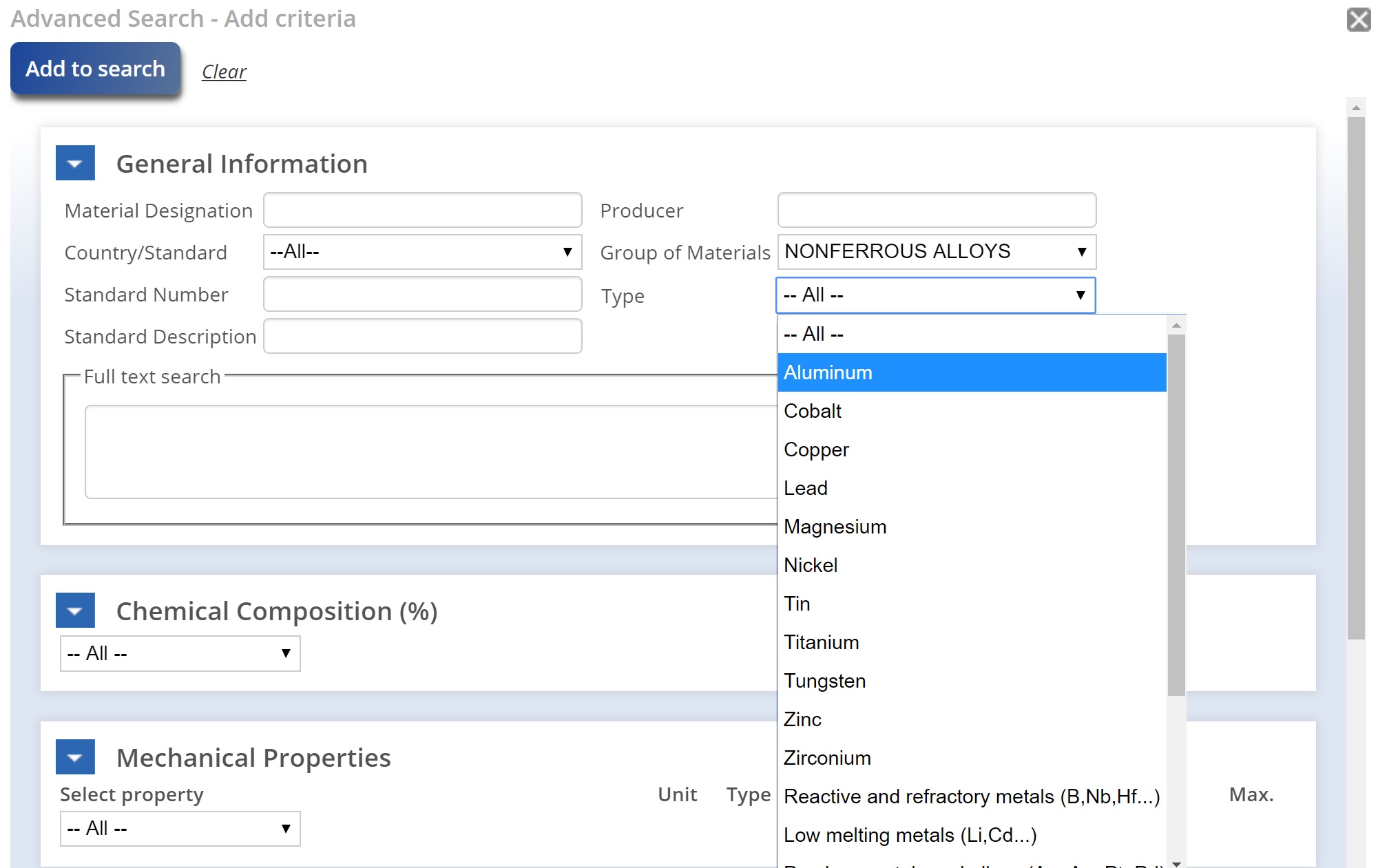Click the Material Designation input field
The height and width of the screenshot is (868, 1378).
(x=422, y=210)
